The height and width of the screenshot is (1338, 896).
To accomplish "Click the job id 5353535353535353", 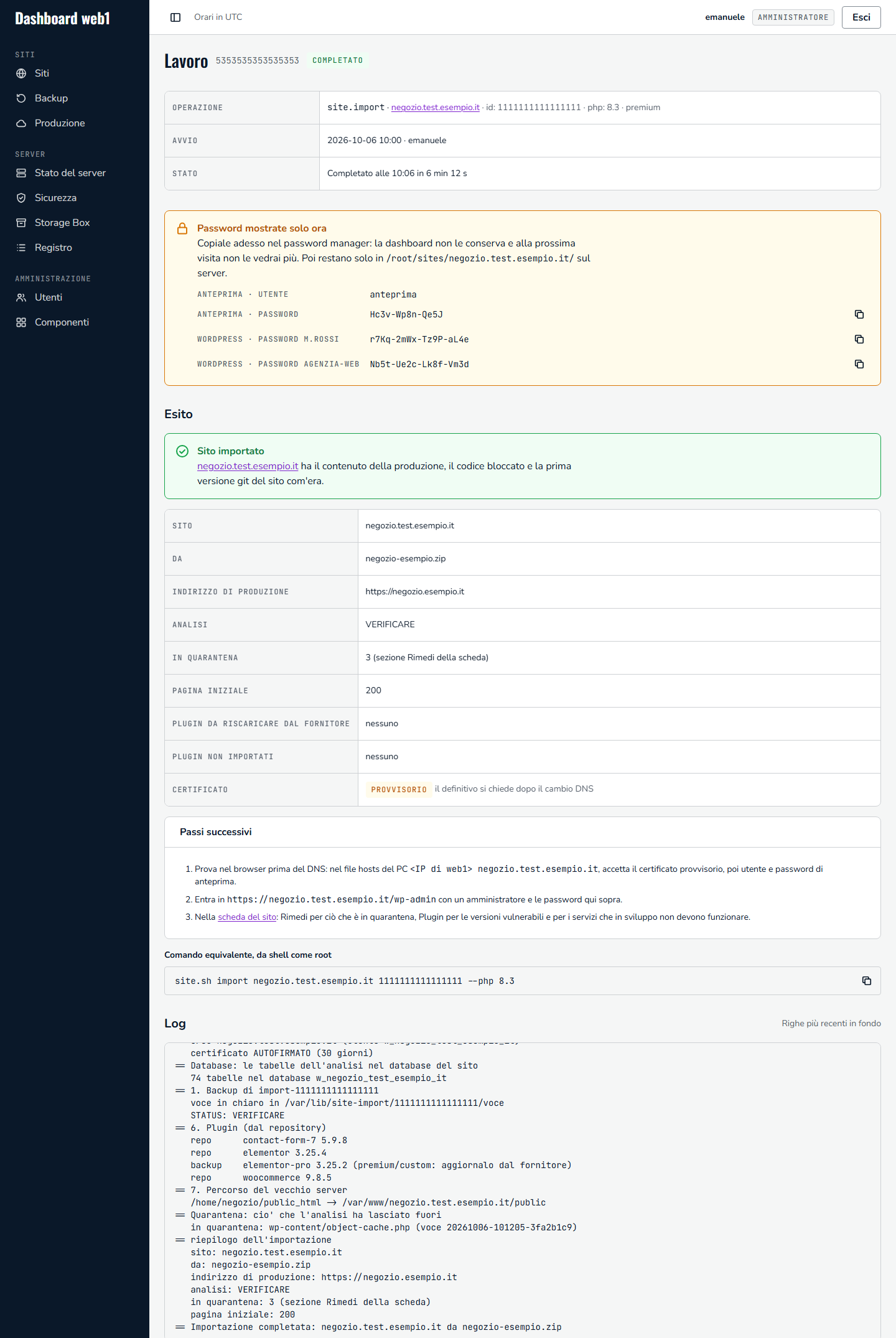I will [257, 60].
